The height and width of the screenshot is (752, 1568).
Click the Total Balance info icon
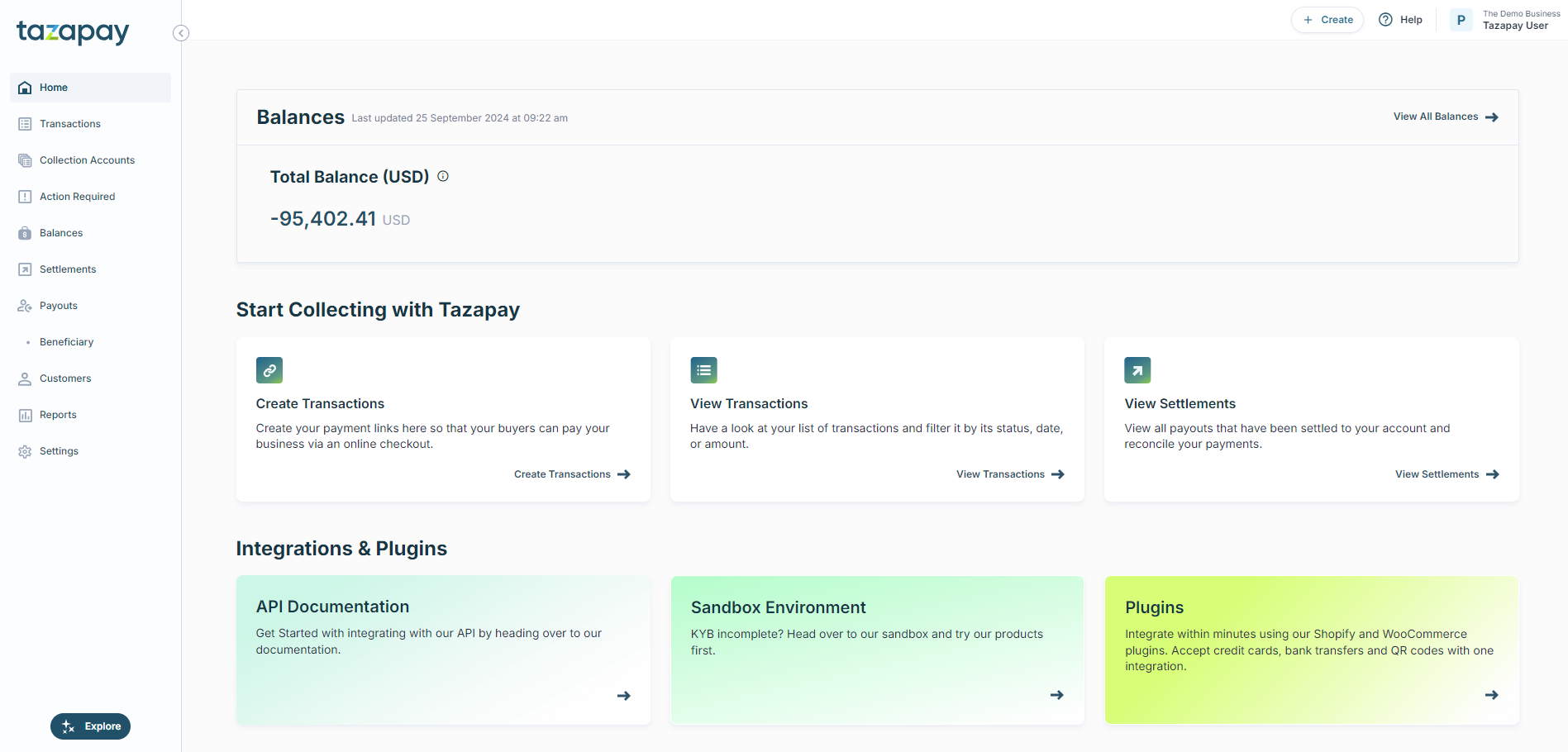coord(443,176)
